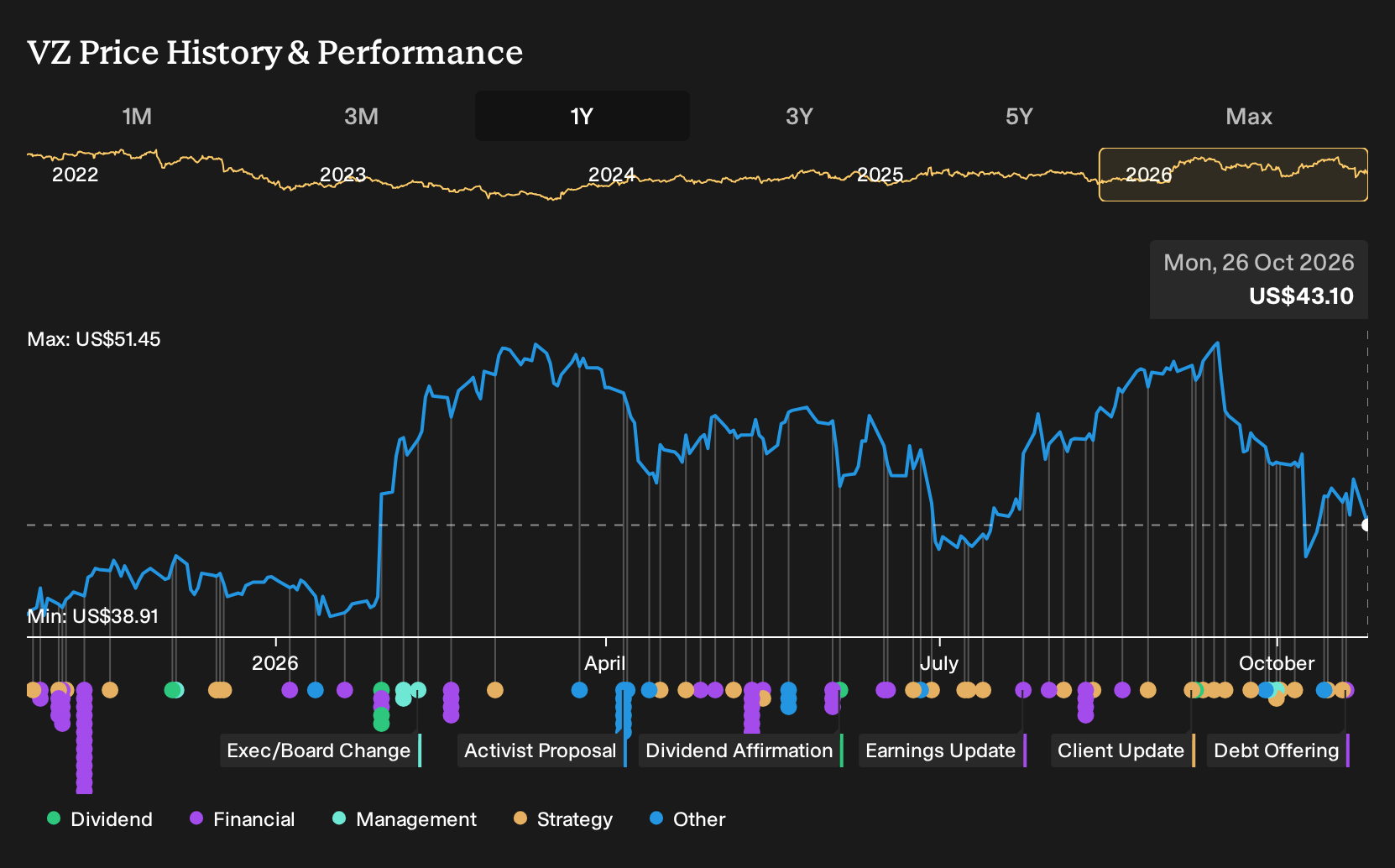Open the Debt Offering event label
This screenshot has height=868, width=1395.
click(1278, 750)
